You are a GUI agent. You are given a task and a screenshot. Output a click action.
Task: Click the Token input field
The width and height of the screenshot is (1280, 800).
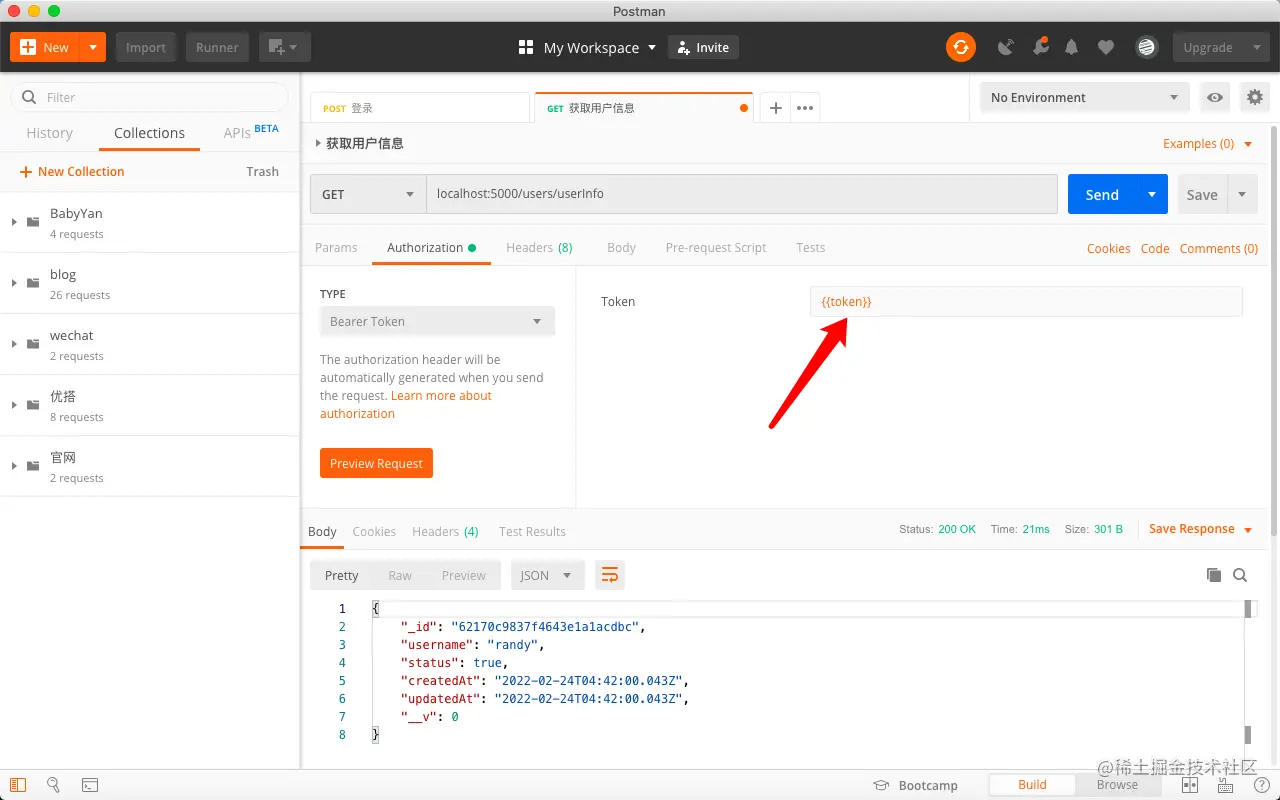[1026, 301]
